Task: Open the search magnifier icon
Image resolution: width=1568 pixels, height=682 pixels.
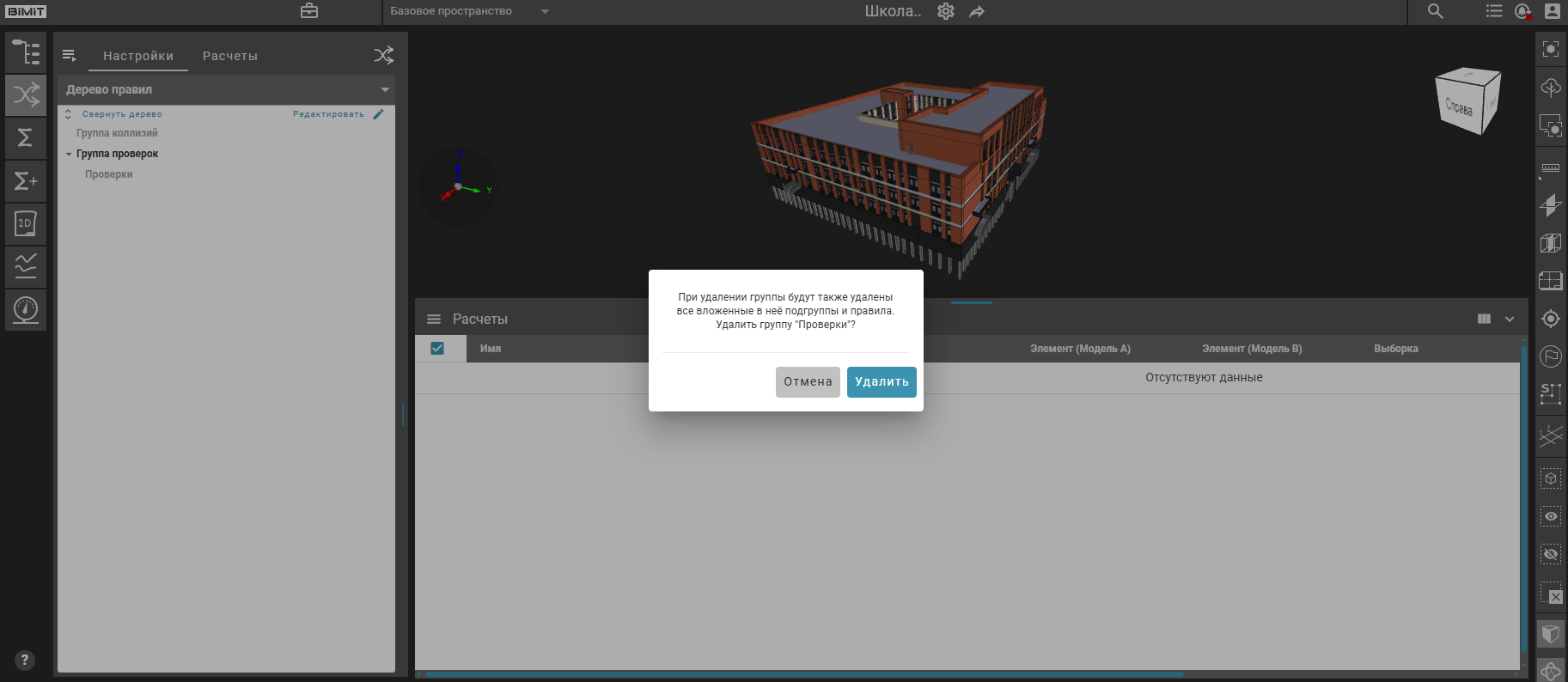Action: pyautogui.click(x=1435, y=11)
